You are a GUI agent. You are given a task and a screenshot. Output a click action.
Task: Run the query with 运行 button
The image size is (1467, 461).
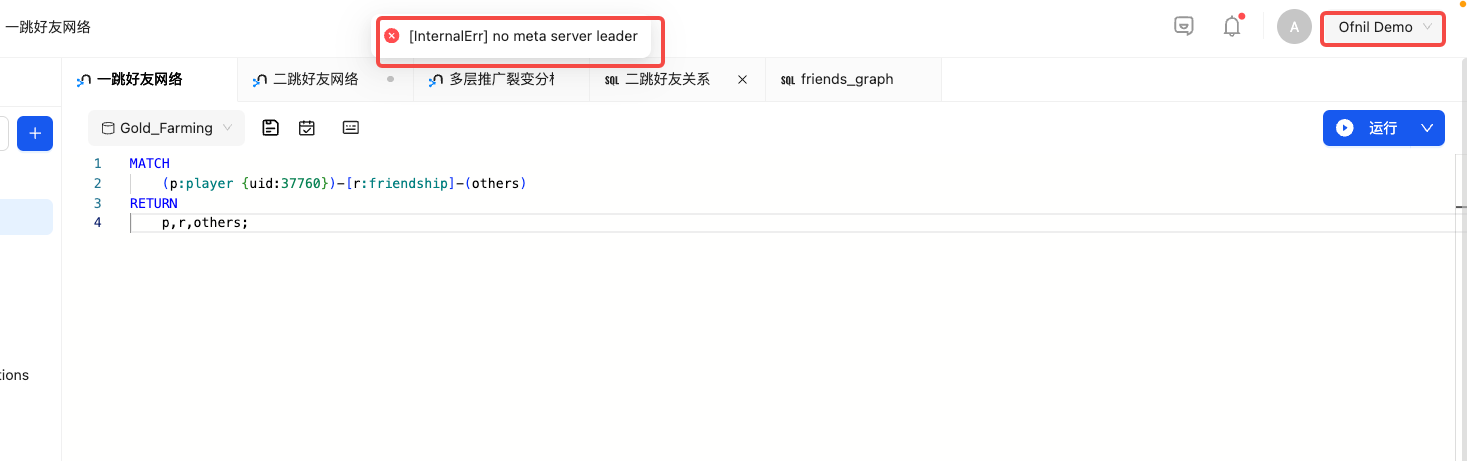(1367, 128)
